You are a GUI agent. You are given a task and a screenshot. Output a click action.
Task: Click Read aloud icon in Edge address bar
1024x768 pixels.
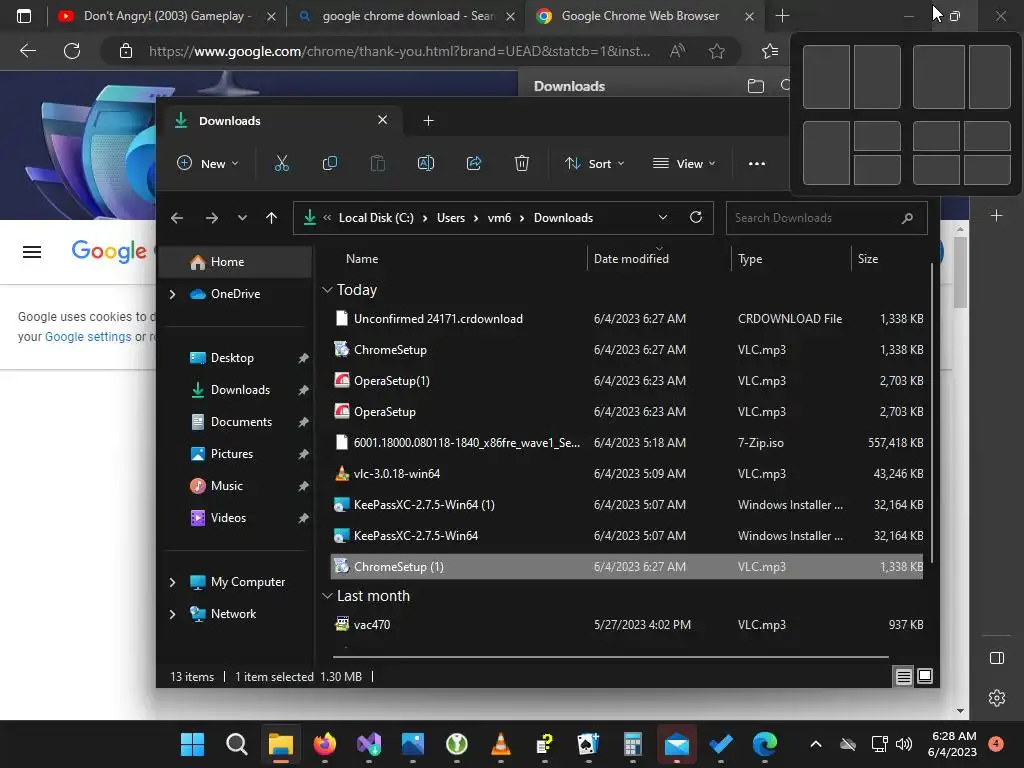(677, 51)
